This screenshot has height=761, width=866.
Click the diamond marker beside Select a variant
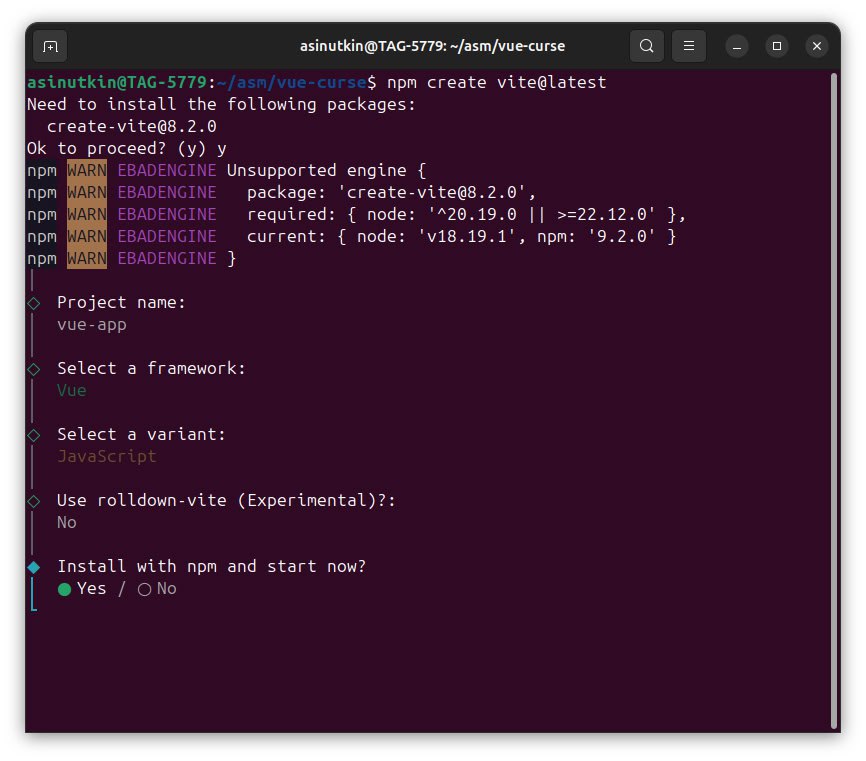tap(33, 435)
